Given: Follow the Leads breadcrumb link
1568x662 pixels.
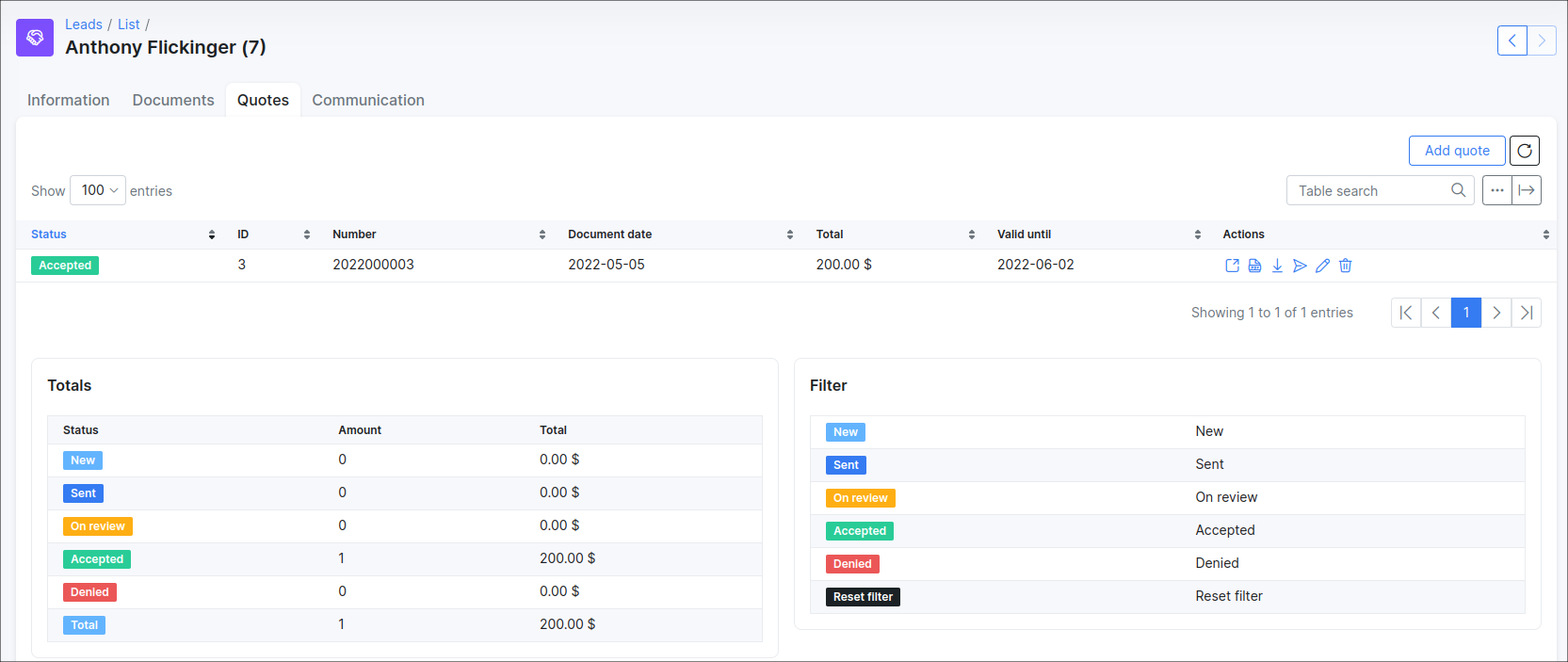Looking at the screenshot, I should [x=83, y=24].
